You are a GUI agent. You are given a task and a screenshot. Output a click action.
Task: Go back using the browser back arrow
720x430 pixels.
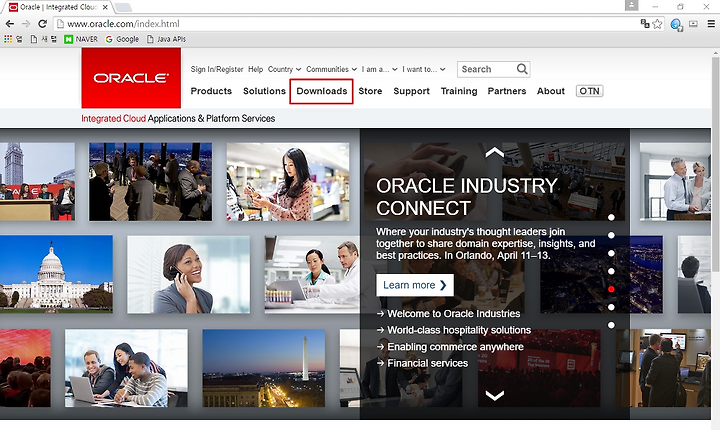[x=10, y=24]
